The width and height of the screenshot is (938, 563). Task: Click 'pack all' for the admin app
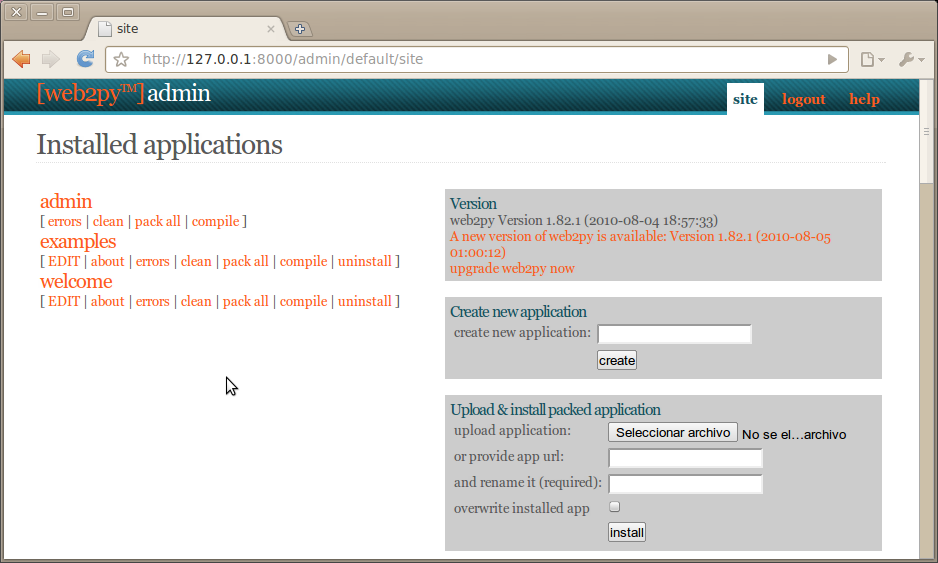tap(157, 221)
